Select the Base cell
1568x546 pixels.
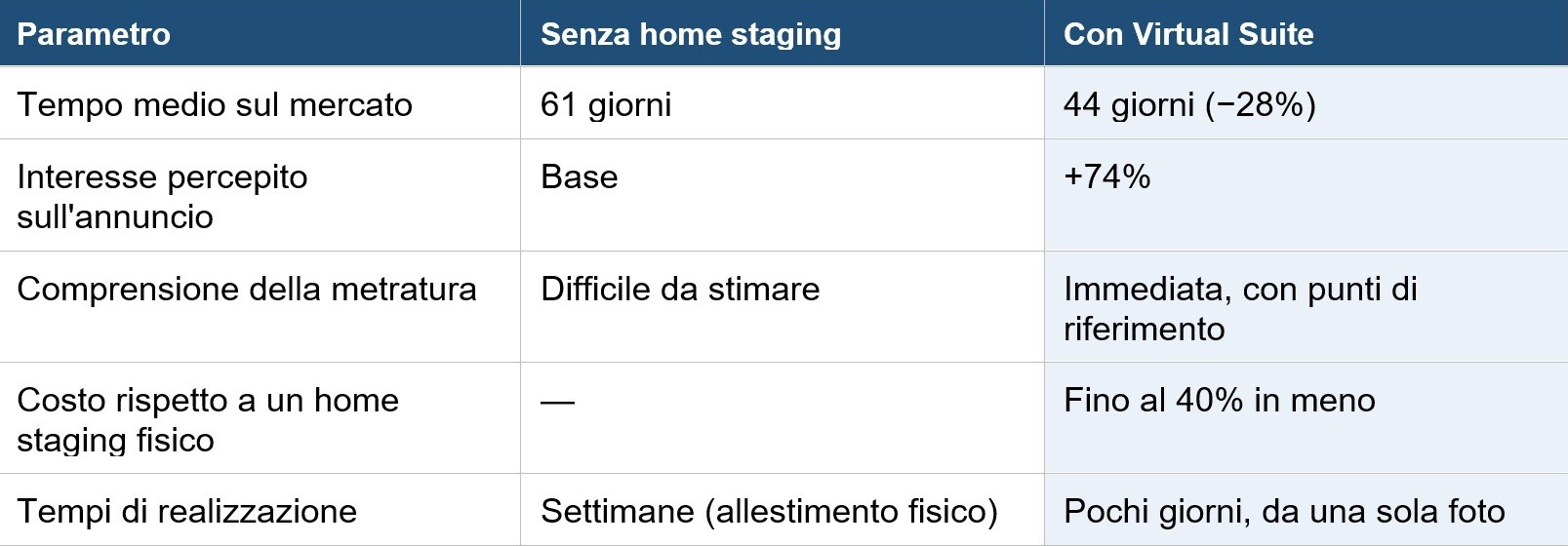tap(783, 195)
